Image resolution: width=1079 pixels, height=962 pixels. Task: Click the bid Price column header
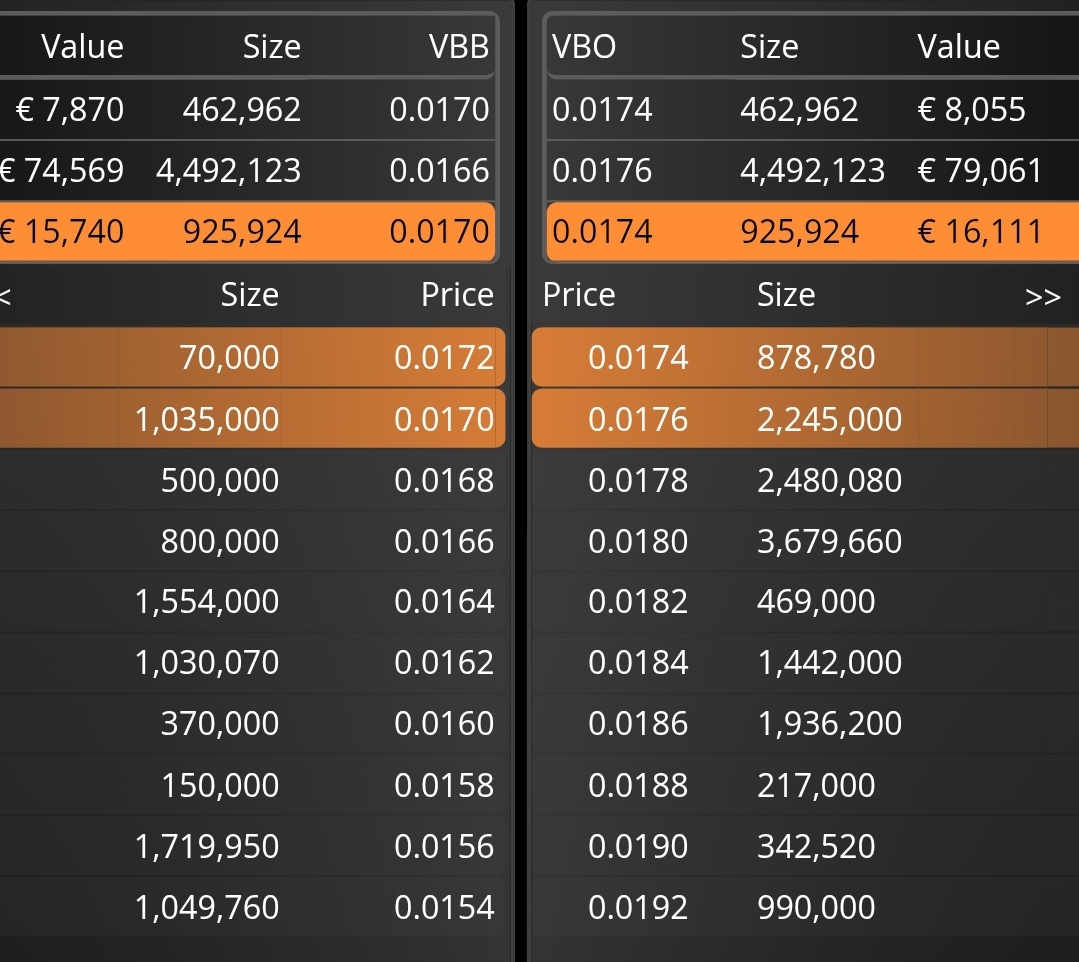(x=457, y=295)
